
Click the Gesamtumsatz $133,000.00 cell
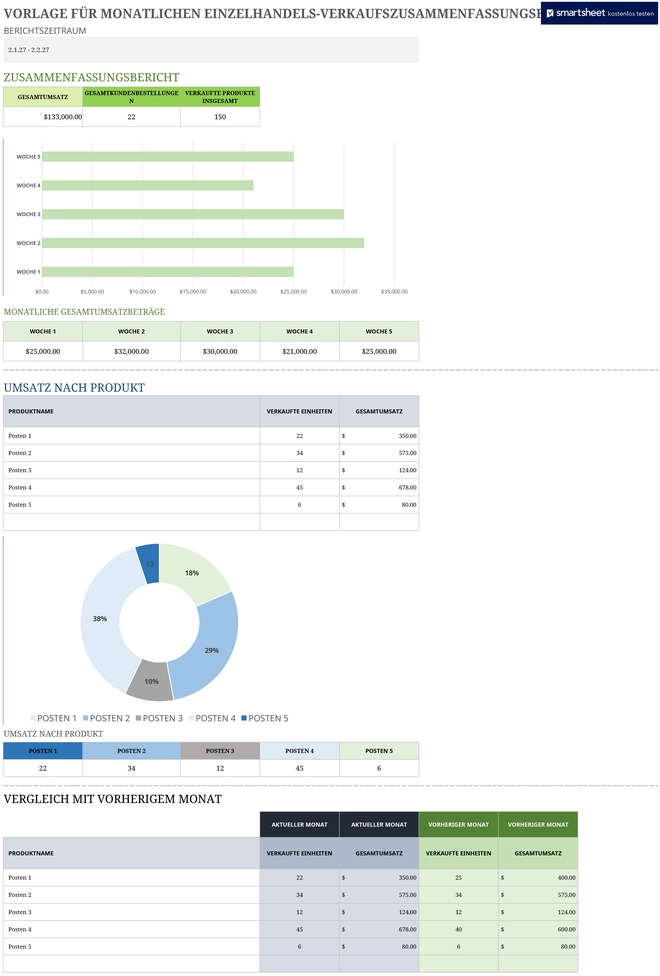click(x=43, y=117)
